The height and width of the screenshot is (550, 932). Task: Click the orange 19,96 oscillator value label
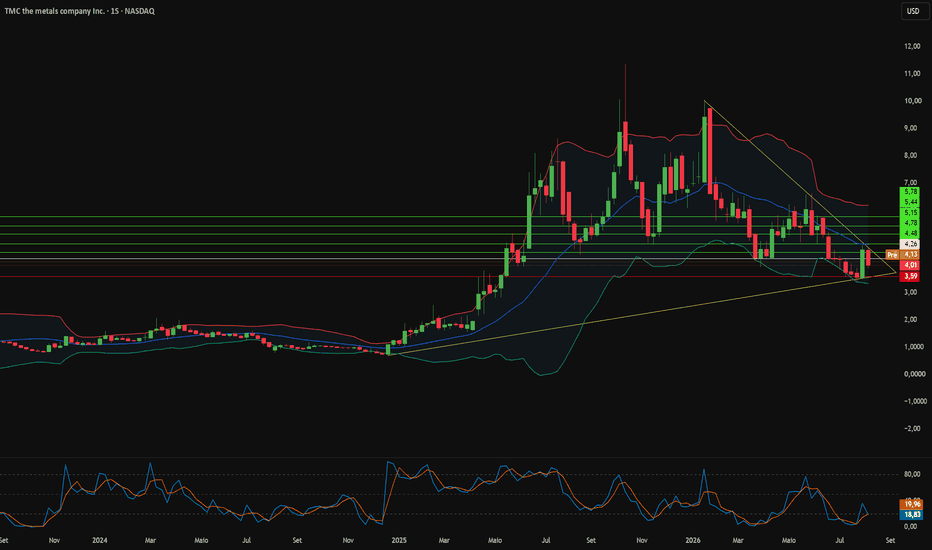[x=912, y=504]
